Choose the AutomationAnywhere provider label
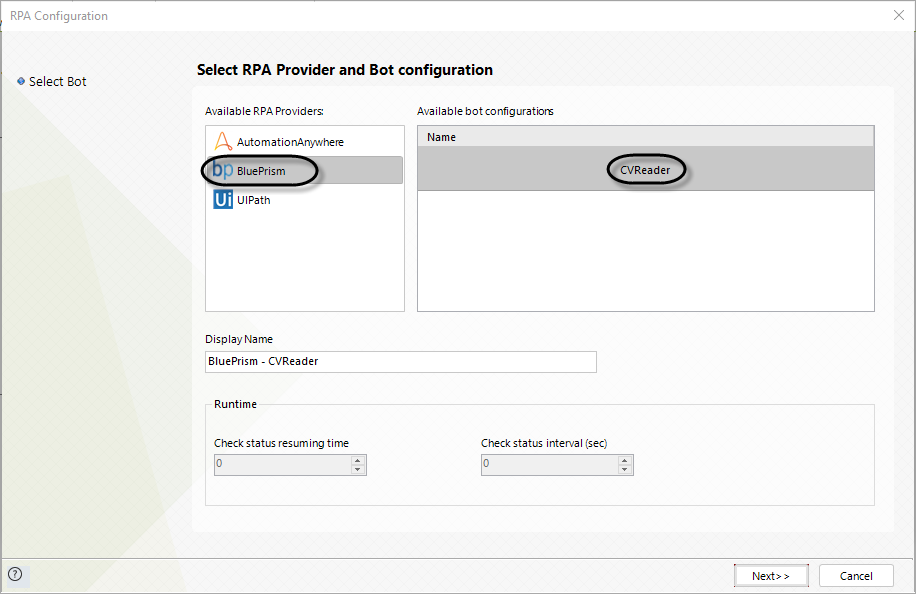 coord(290,142)
